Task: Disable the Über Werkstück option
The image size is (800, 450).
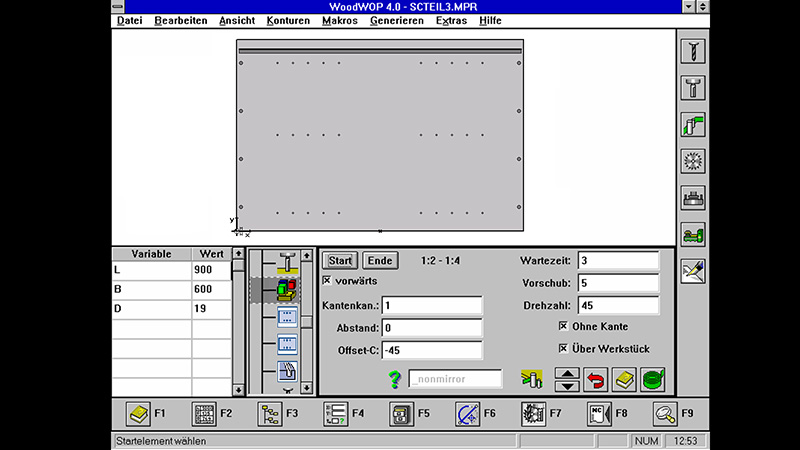Action: pyautogui.click(x=563, y=348)
